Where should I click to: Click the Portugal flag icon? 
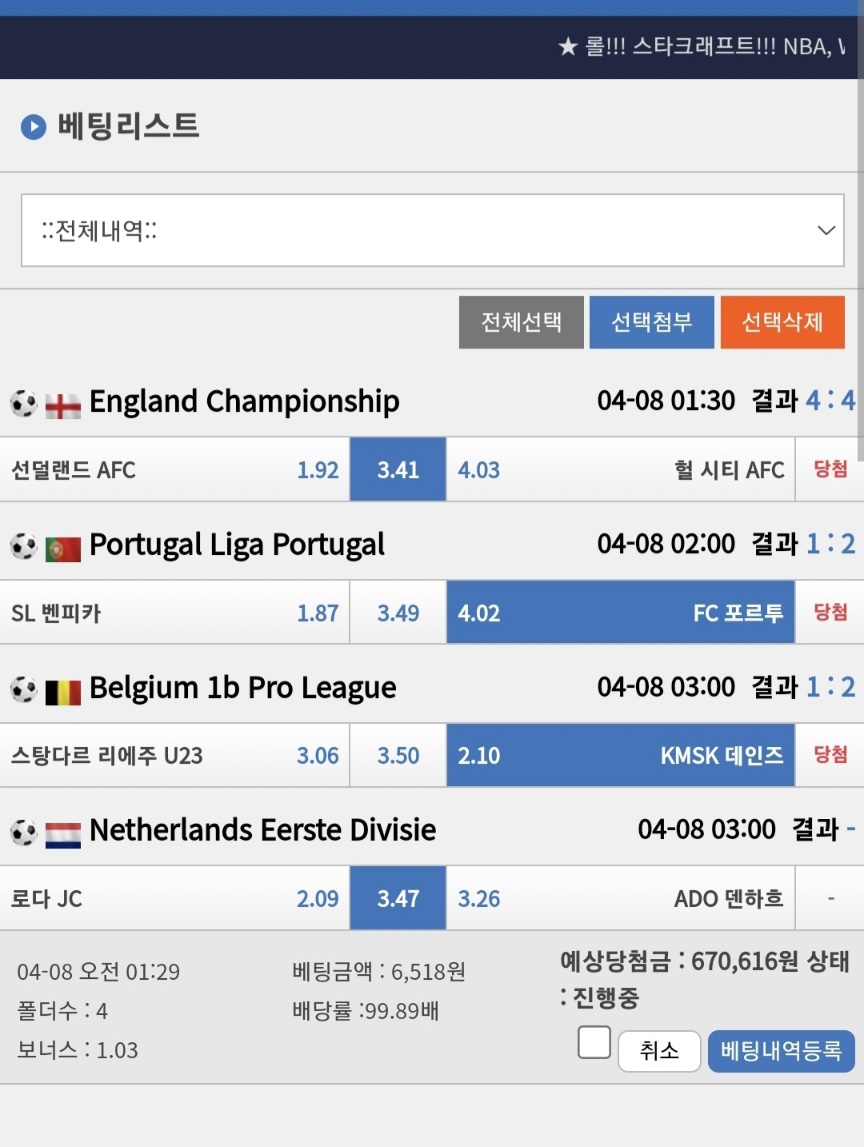pyautogui.click(x=63, y=549)
